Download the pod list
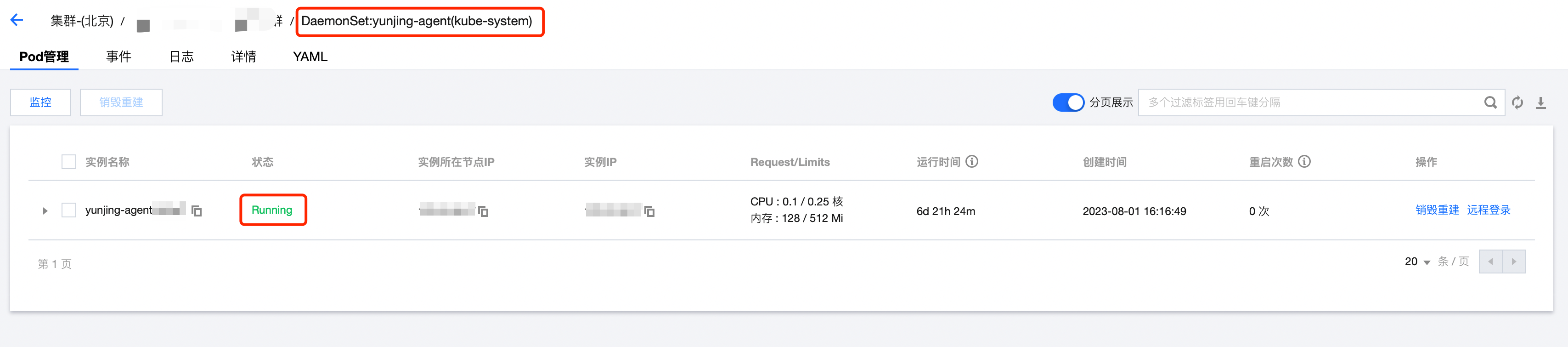This screenshot has width=1568, height=347. [x=1540, y=102]
